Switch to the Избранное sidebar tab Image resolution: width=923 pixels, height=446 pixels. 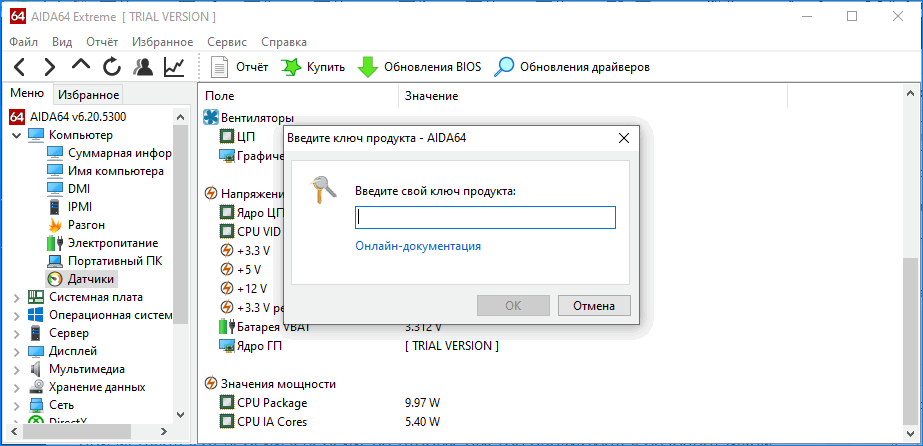point(88,95)
